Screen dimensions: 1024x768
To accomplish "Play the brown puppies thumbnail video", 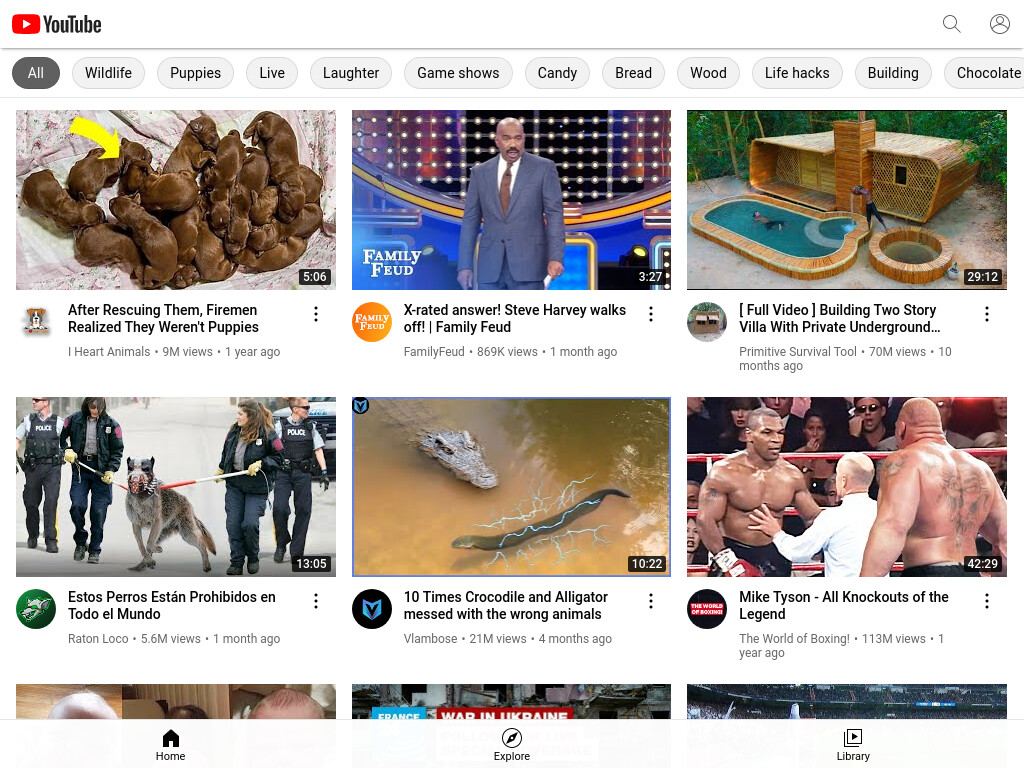I will [176, 200].
